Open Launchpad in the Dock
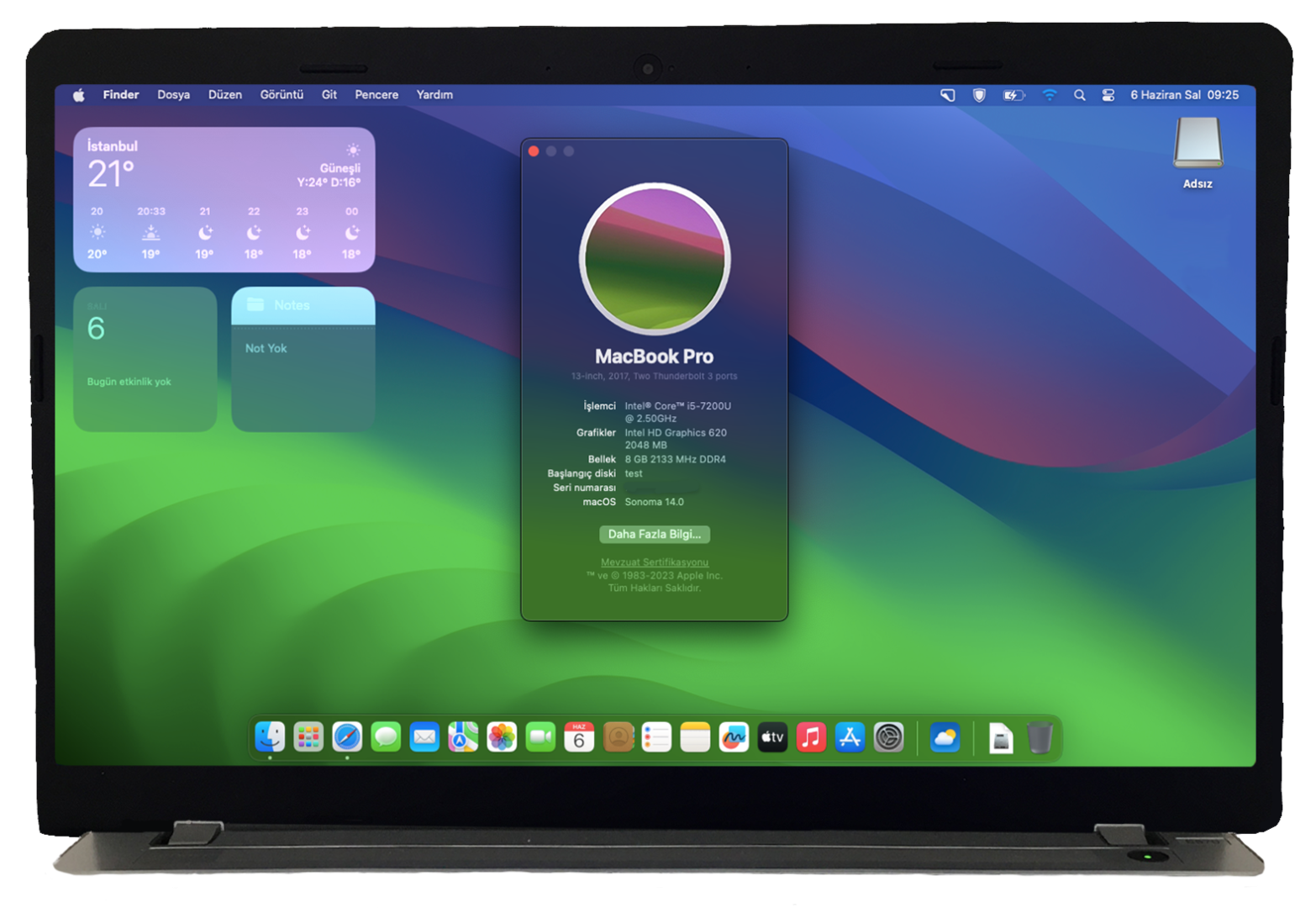Screen dimensions: 1316x908 click(x=308, y=737)
